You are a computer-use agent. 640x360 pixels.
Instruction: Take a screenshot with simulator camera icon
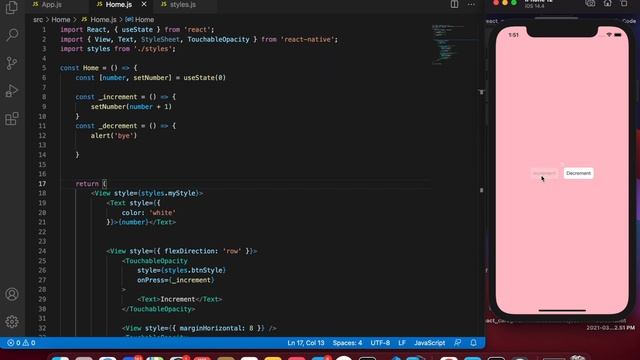pyautogui.click(x=590, y=3)
